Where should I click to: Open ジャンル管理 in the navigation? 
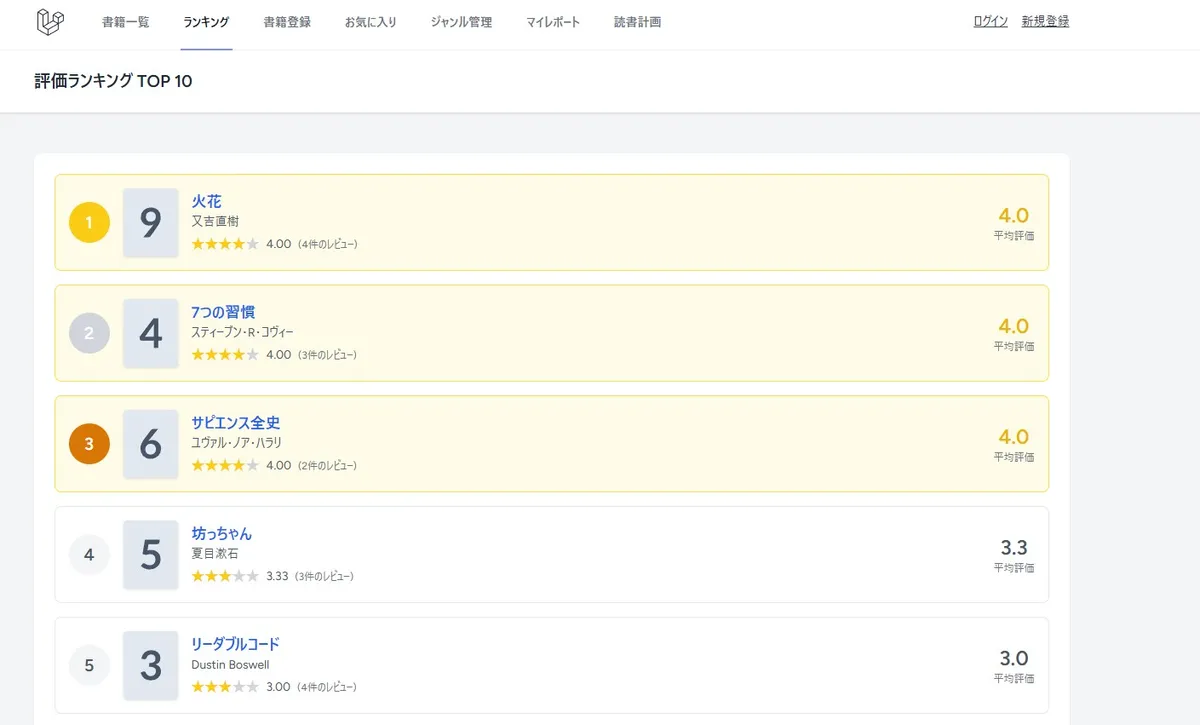[461, 22]
